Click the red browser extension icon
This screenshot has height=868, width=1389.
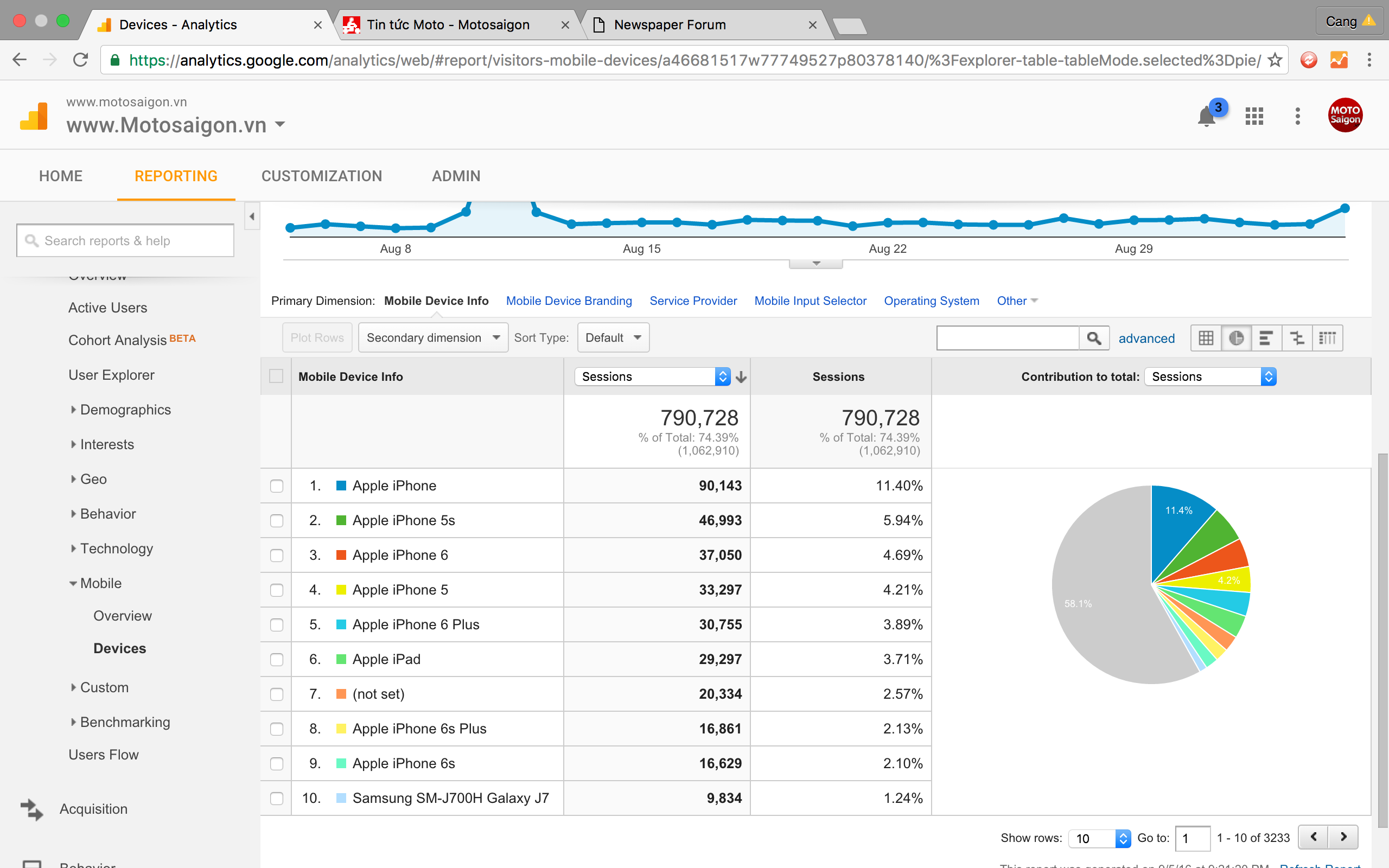point(1309,60)
